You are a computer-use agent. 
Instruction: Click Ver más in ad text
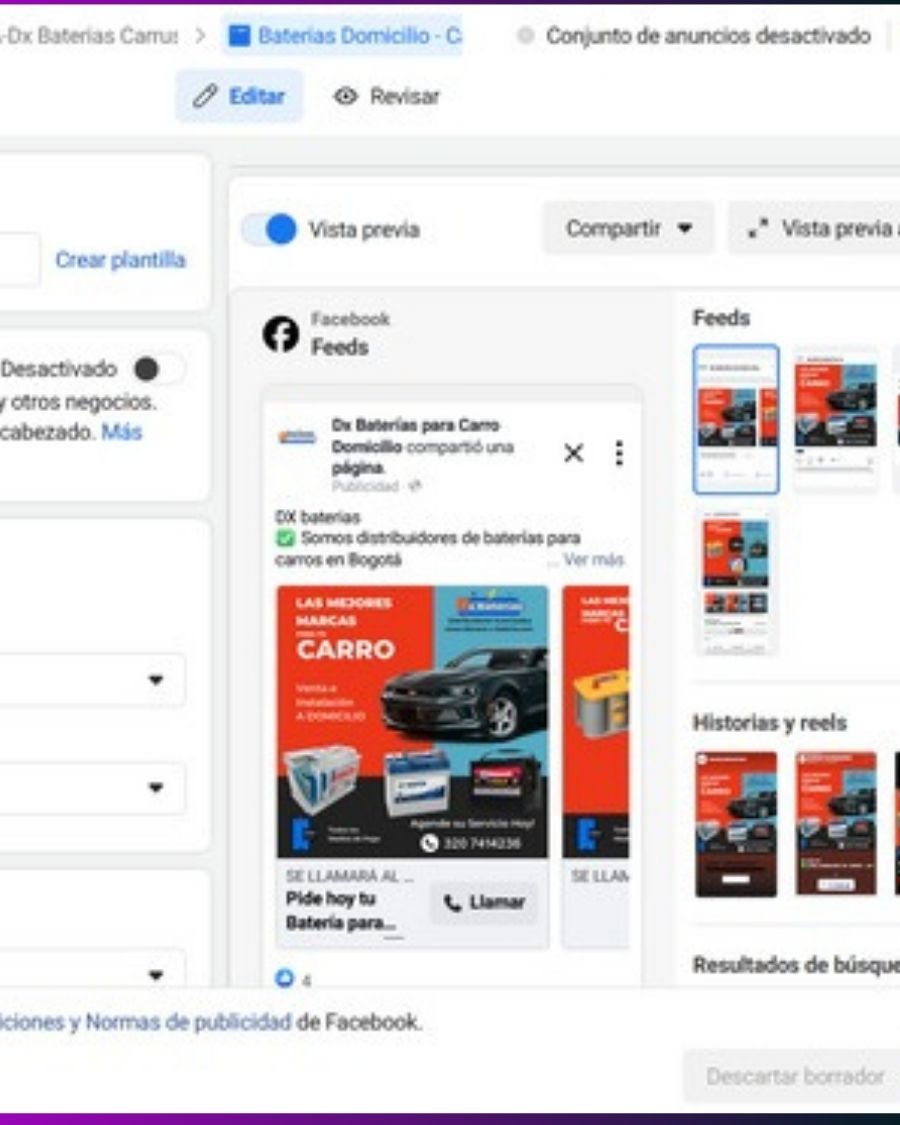pos(594,560)
